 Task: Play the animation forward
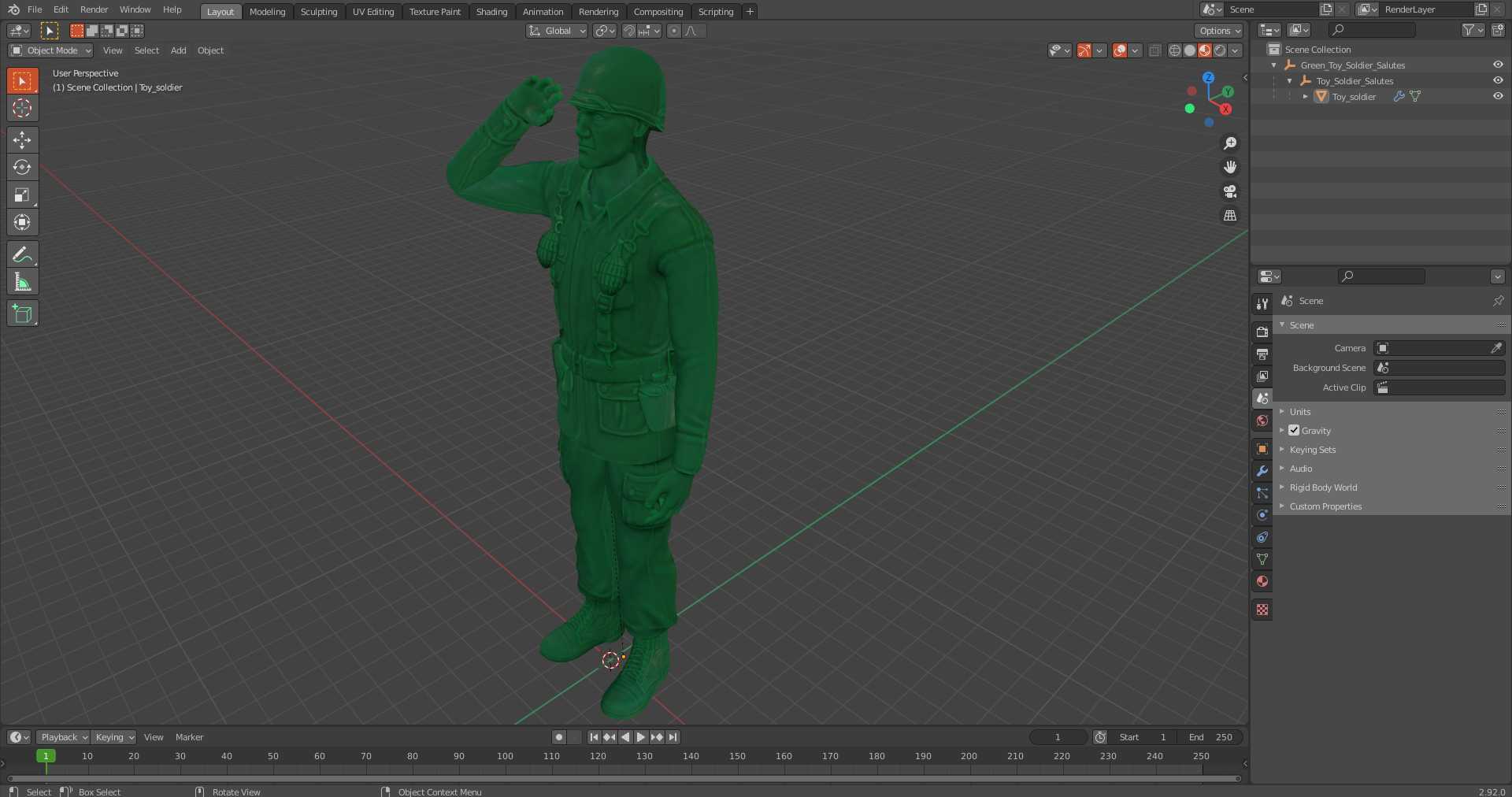coord(641,737)
